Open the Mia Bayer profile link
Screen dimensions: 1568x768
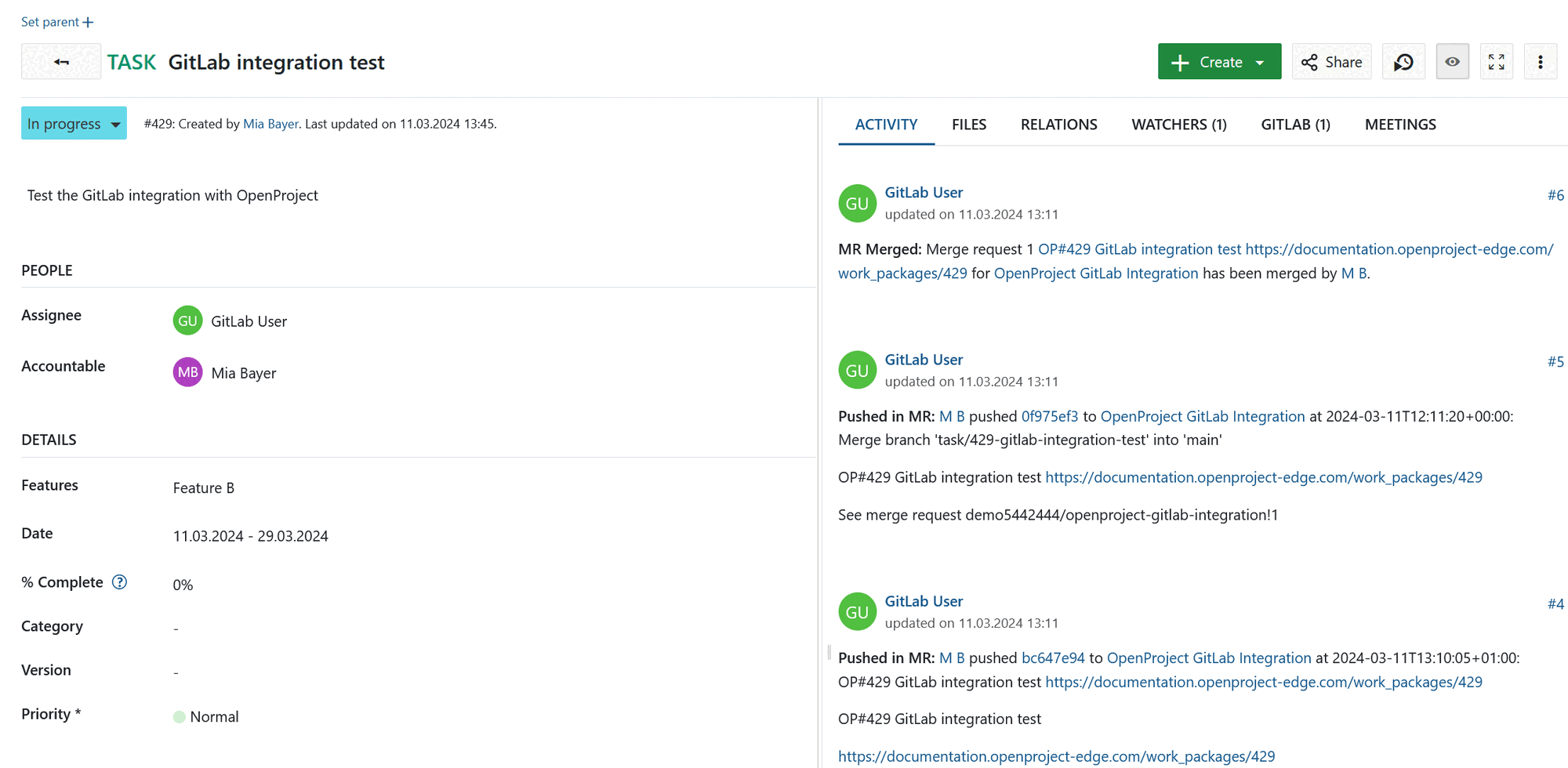[x=270, y=123]
